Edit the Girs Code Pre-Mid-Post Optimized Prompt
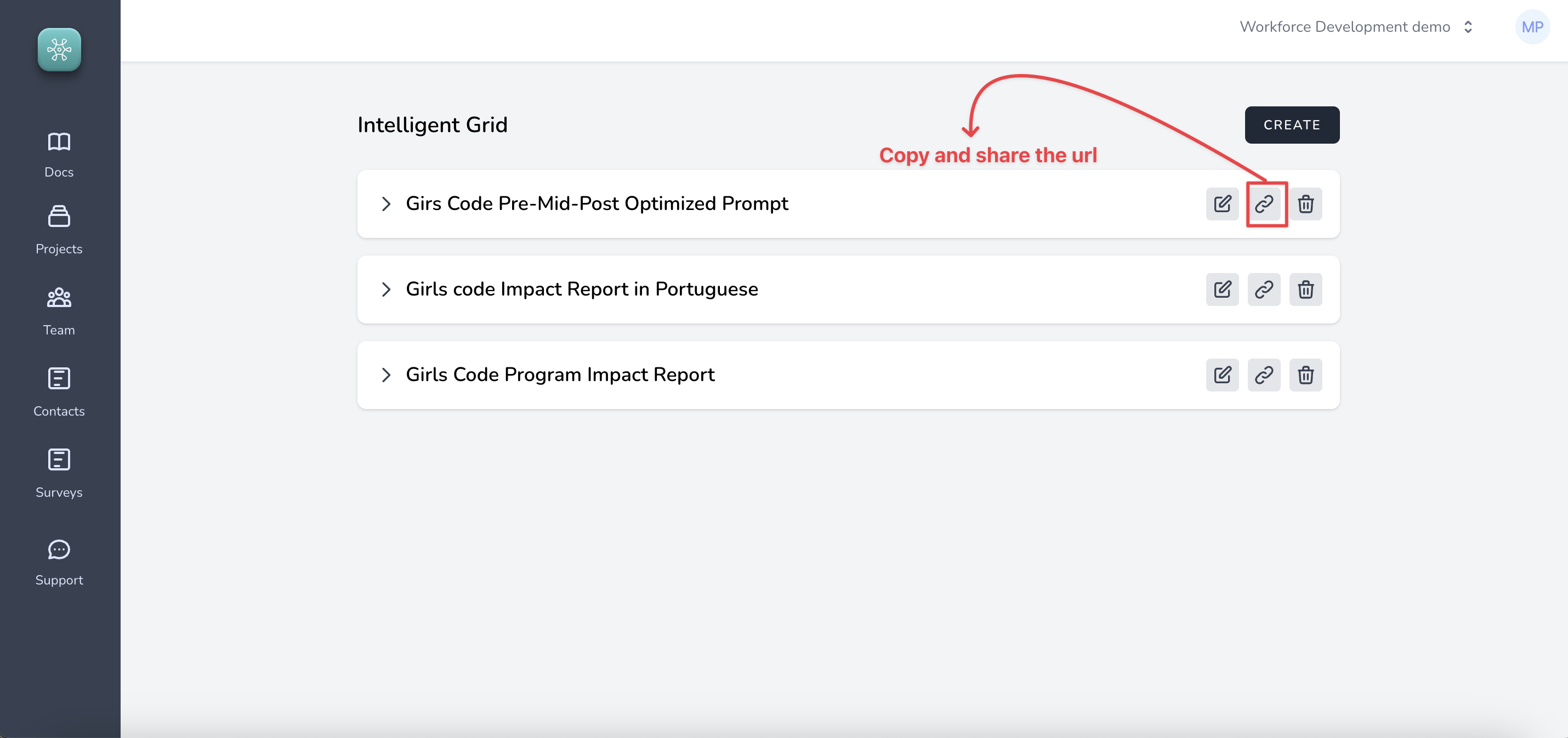 click(x=1222, y=204)
